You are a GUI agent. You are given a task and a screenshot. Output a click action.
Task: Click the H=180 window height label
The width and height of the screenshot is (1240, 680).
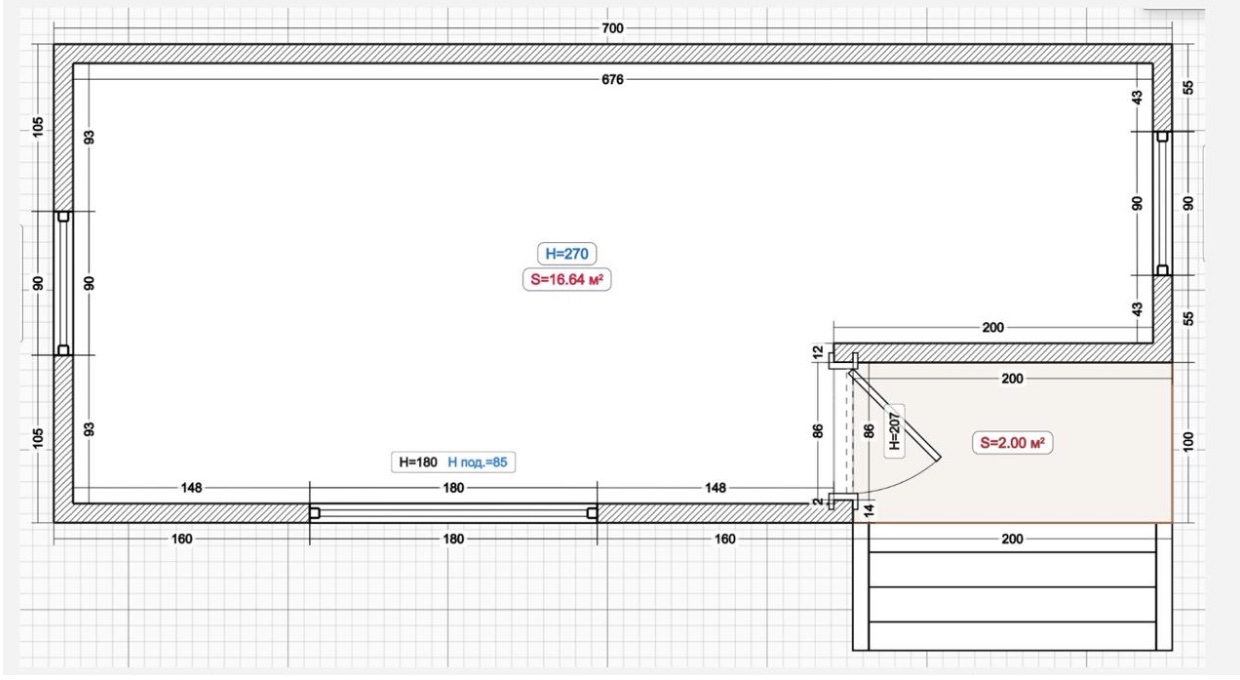click(419, 462)
